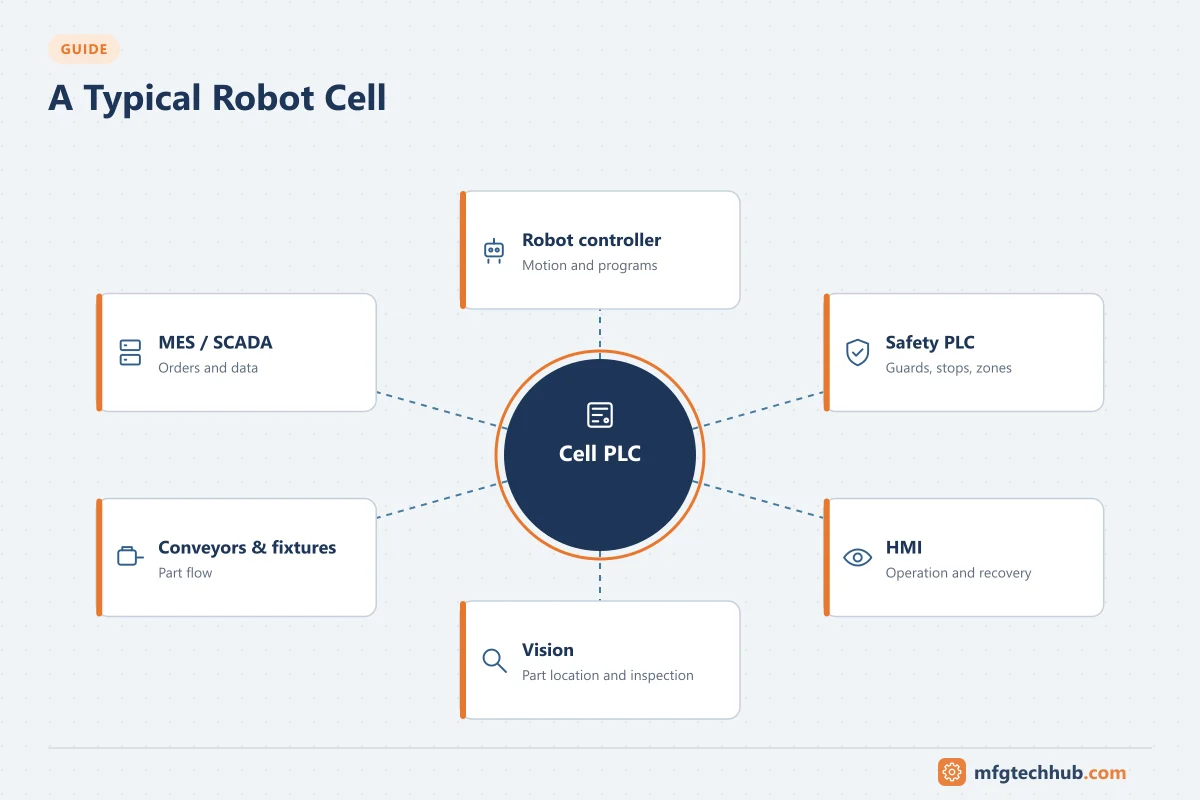Screen dimensions: 1200x800
Task: Click the 'Vision' title
Action: [x=548, y=650]
